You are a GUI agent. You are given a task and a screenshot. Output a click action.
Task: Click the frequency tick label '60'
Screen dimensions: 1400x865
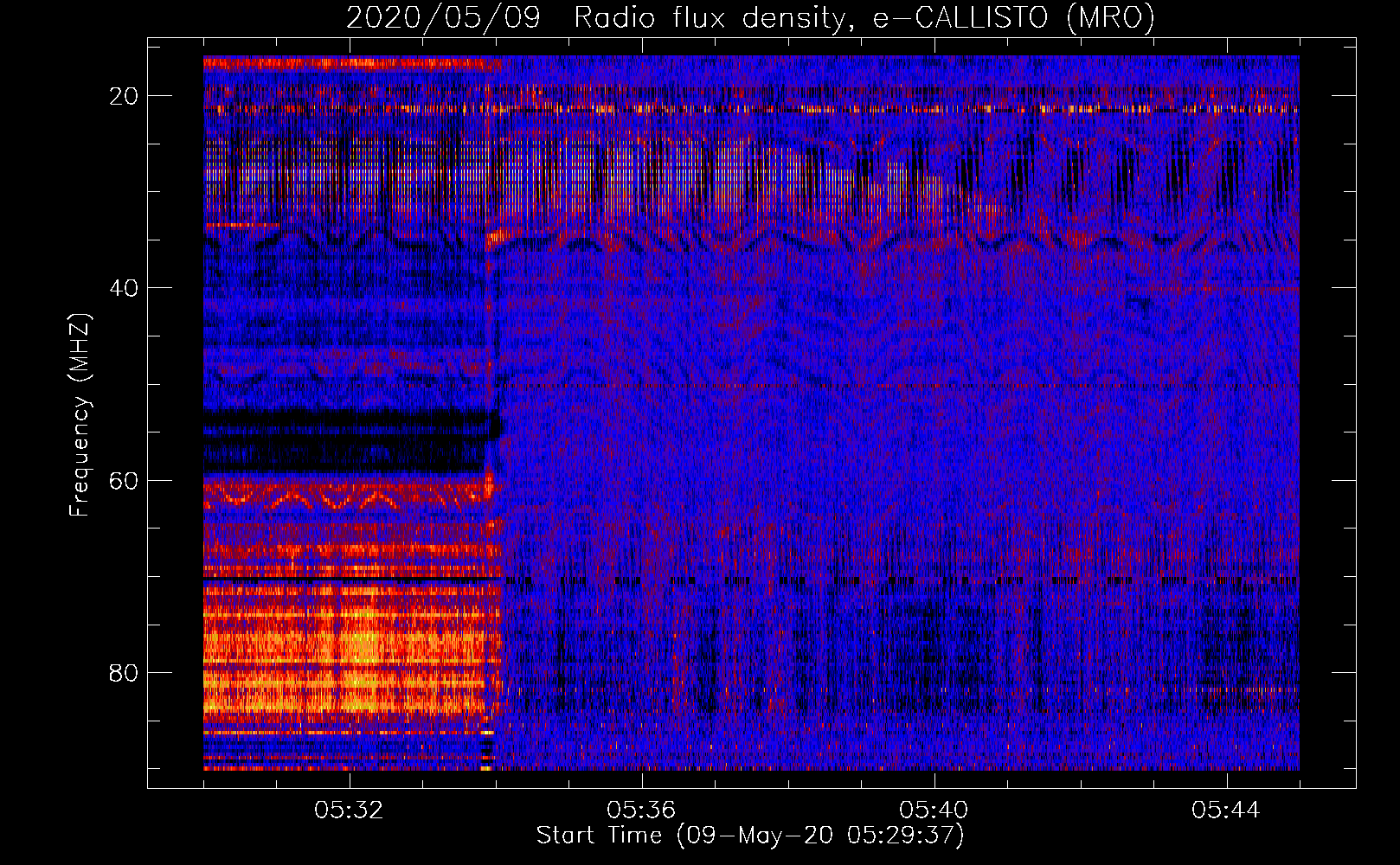click(124, 480)
